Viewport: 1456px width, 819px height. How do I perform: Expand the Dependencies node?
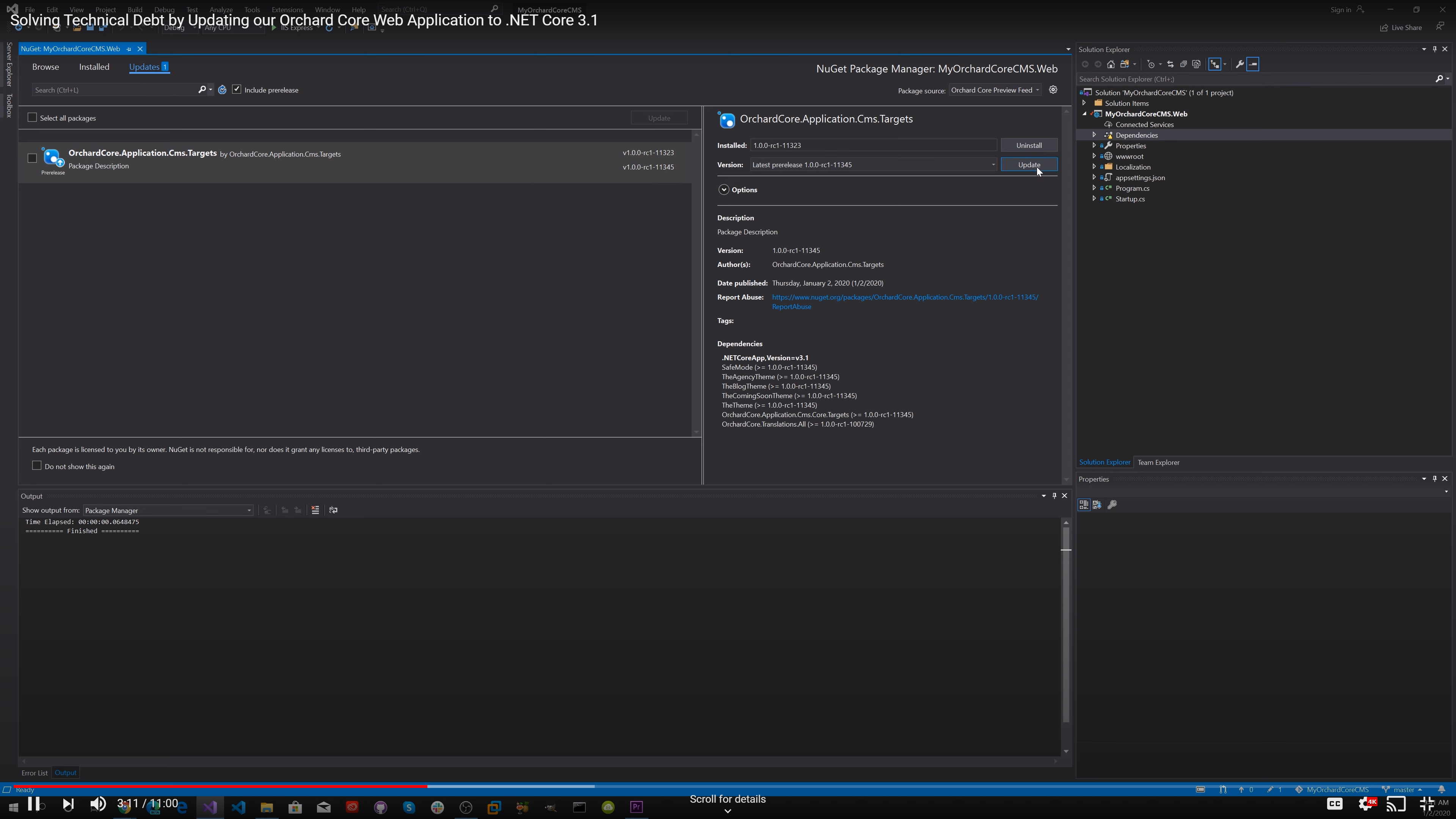[1094, 135]
